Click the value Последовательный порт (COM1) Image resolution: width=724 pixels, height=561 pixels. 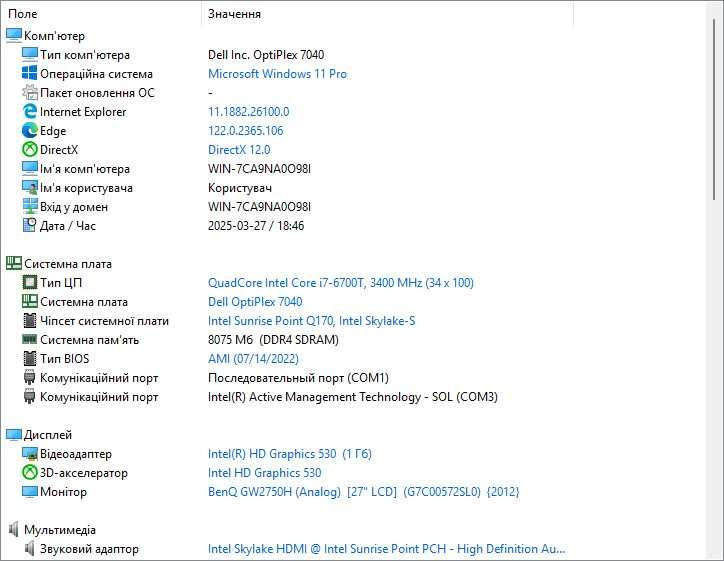coord(298,378)
